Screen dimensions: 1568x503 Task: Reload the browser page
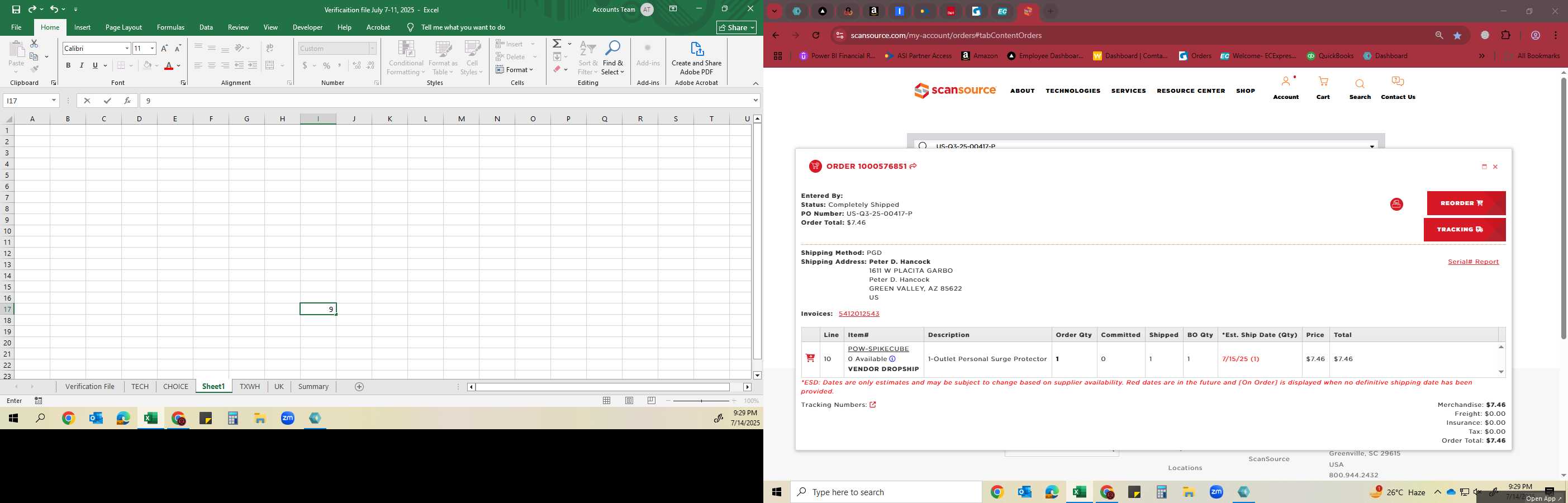(816, 35)
